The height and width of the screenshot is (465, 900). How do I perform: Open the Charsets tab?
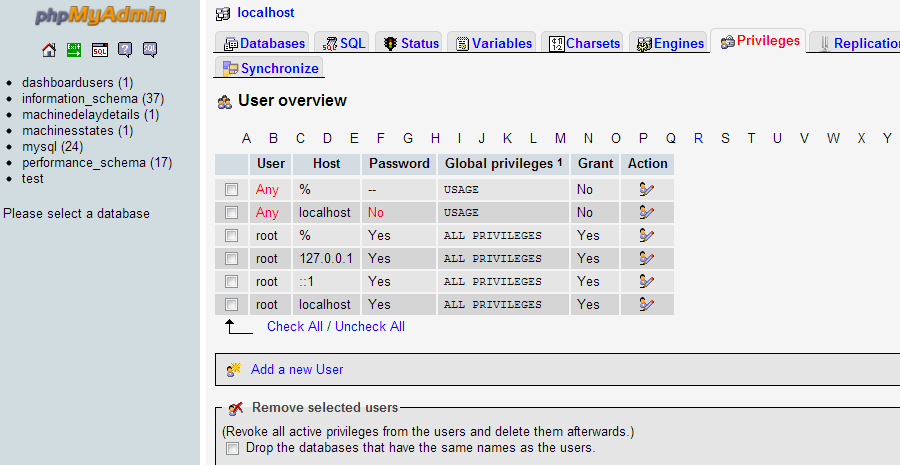(x=583, y=43)
